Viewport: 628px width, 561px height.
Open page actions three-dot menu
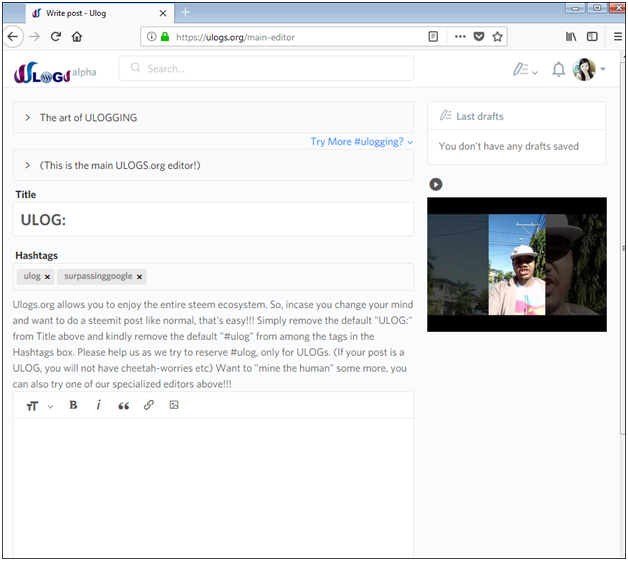[460, 37]
